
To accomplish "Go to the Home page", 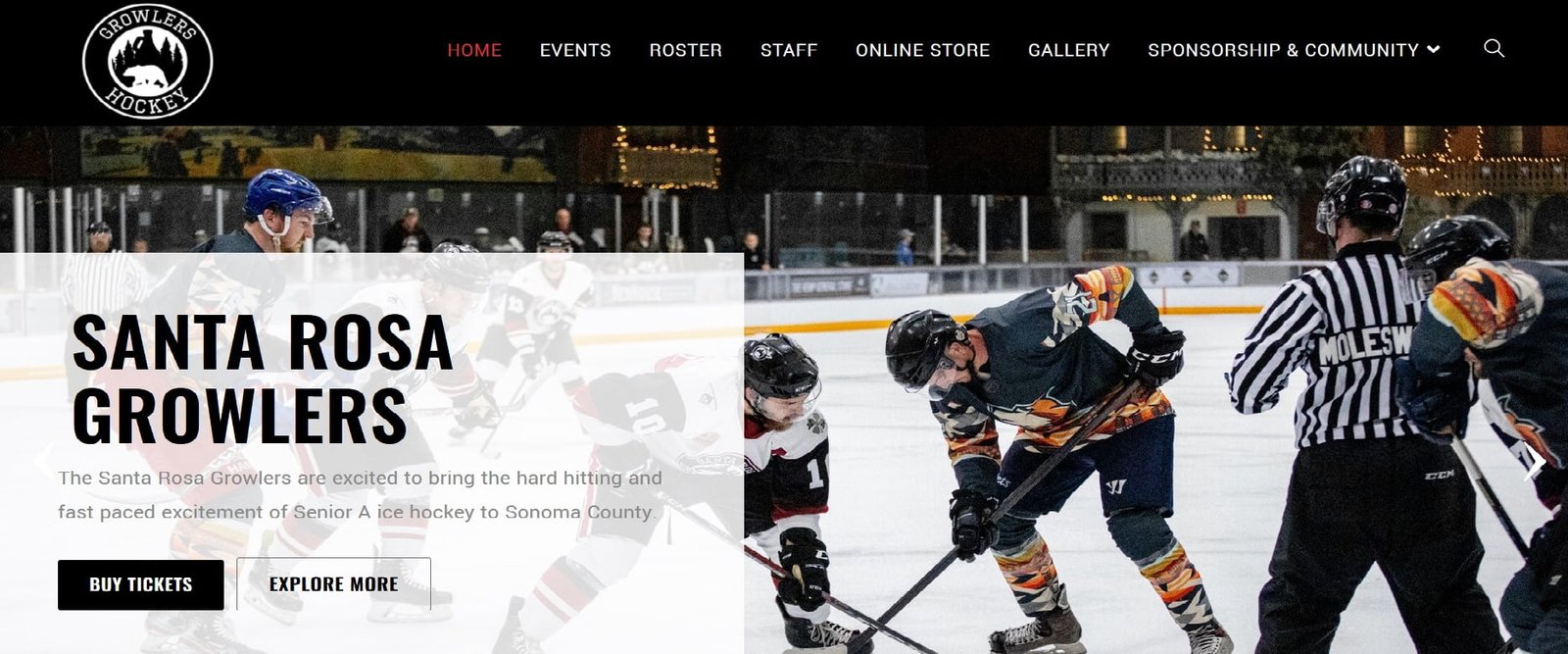I will (474, 50).
